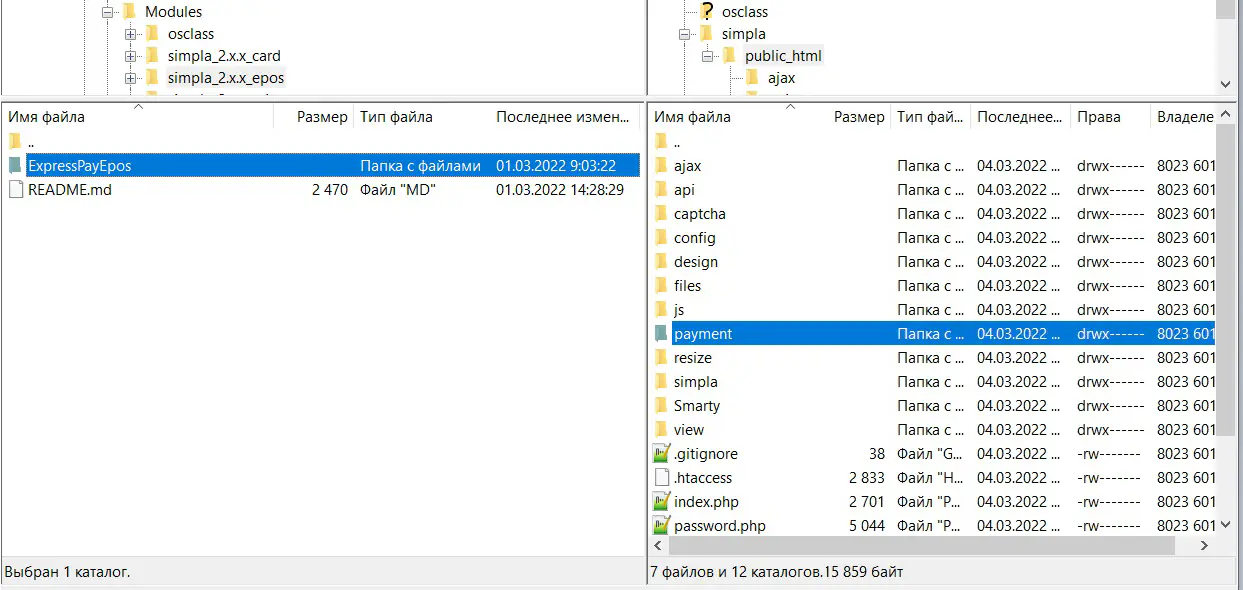Expand the simpla_2.x.x_card tree node
The width and height of the screenshot is (1243, 590).
(130, 56)
